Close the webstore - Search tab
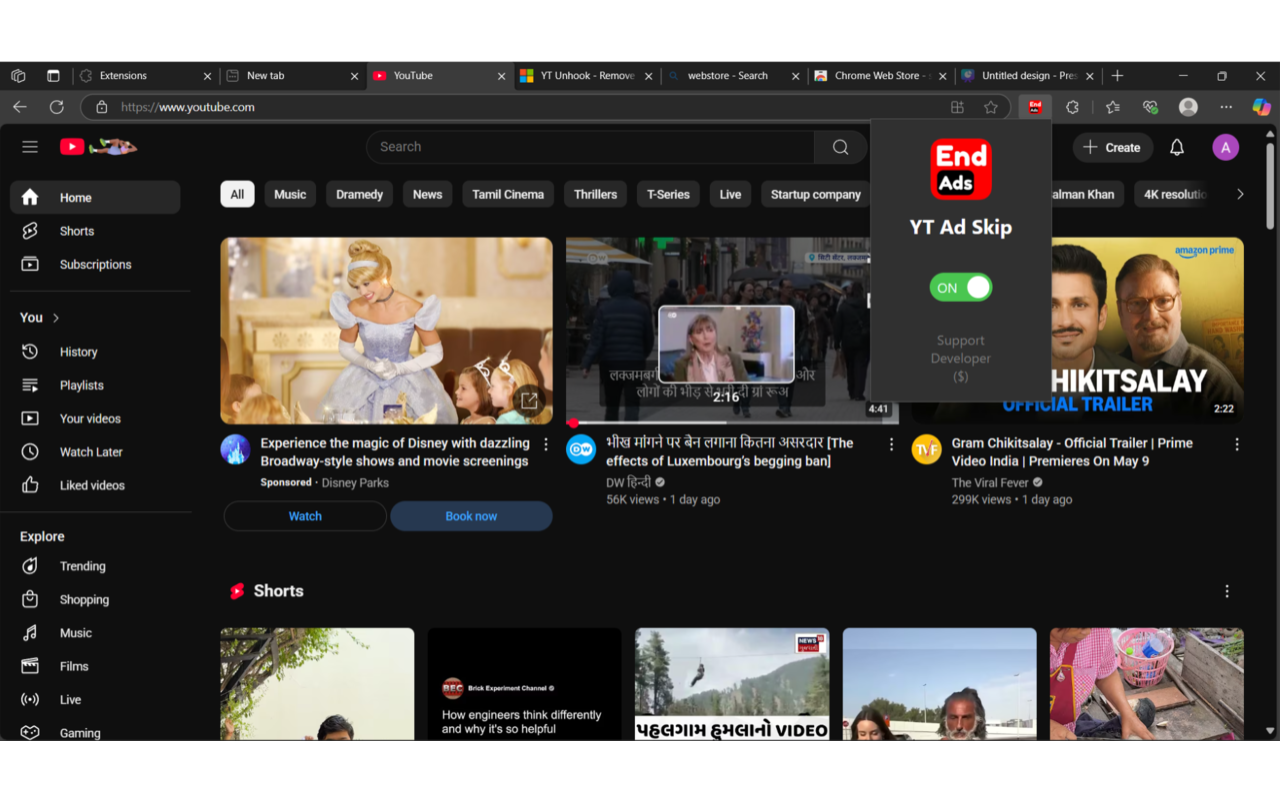The image size is (1280, 800). pos(796,76)
